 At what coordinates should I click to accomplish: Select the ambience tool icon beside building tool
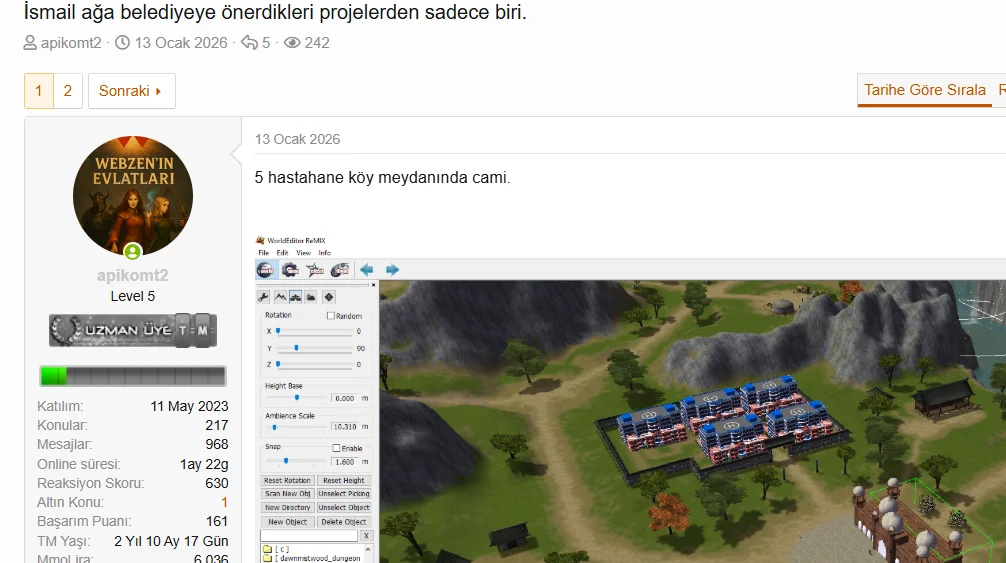311,297
